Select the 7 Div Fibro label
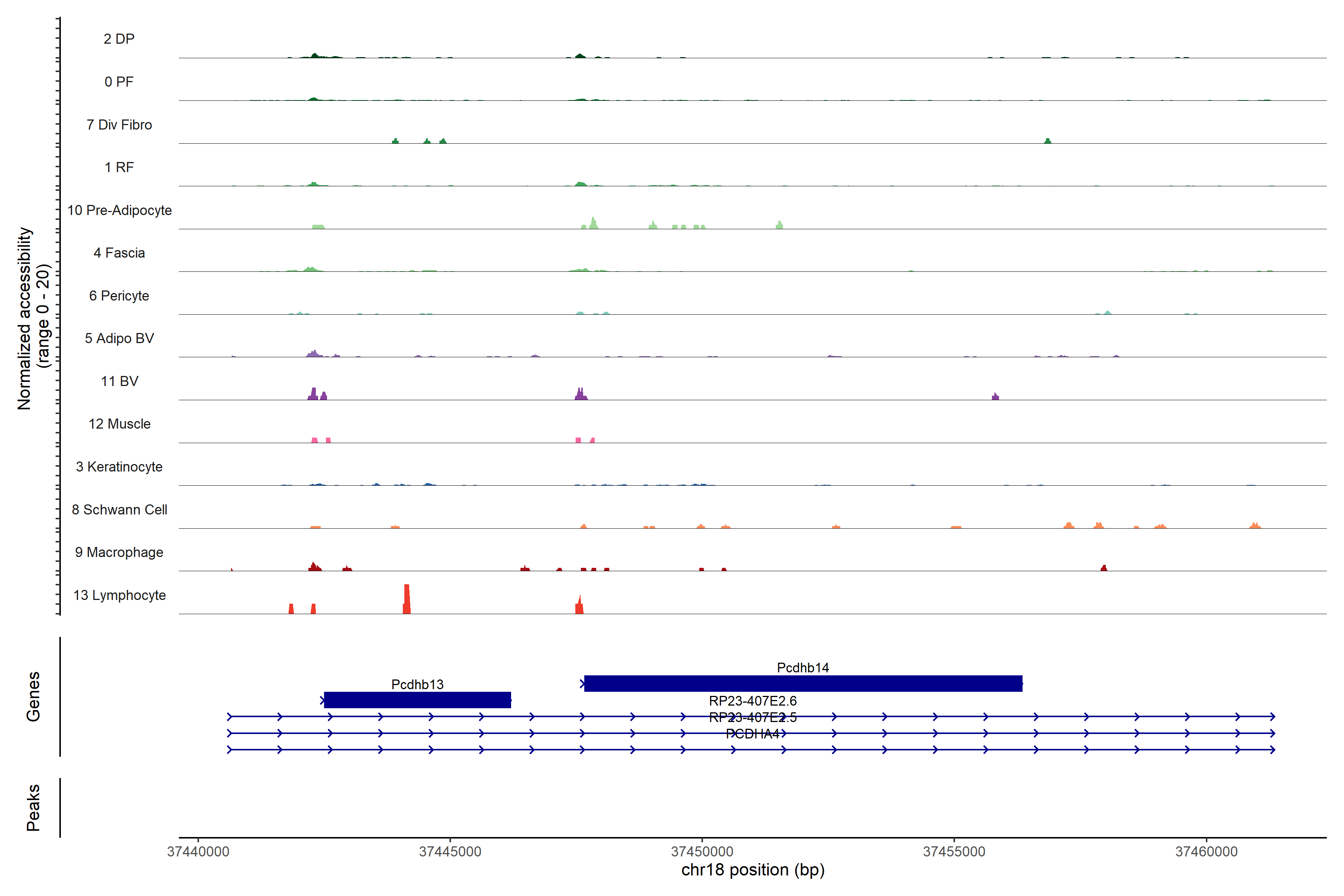The image size is (1344, 896). [x=119, y=125]
